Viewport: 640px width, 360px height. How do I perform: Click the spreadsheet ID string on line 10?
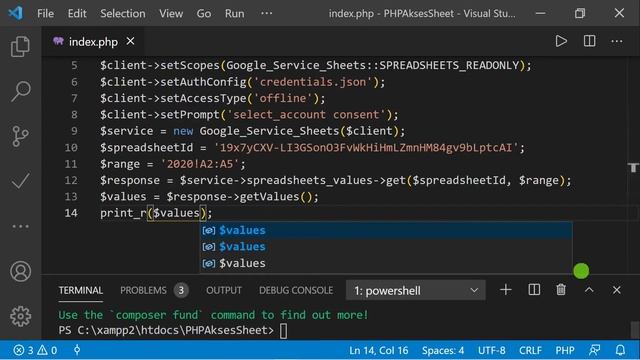[x=366, y=147]
